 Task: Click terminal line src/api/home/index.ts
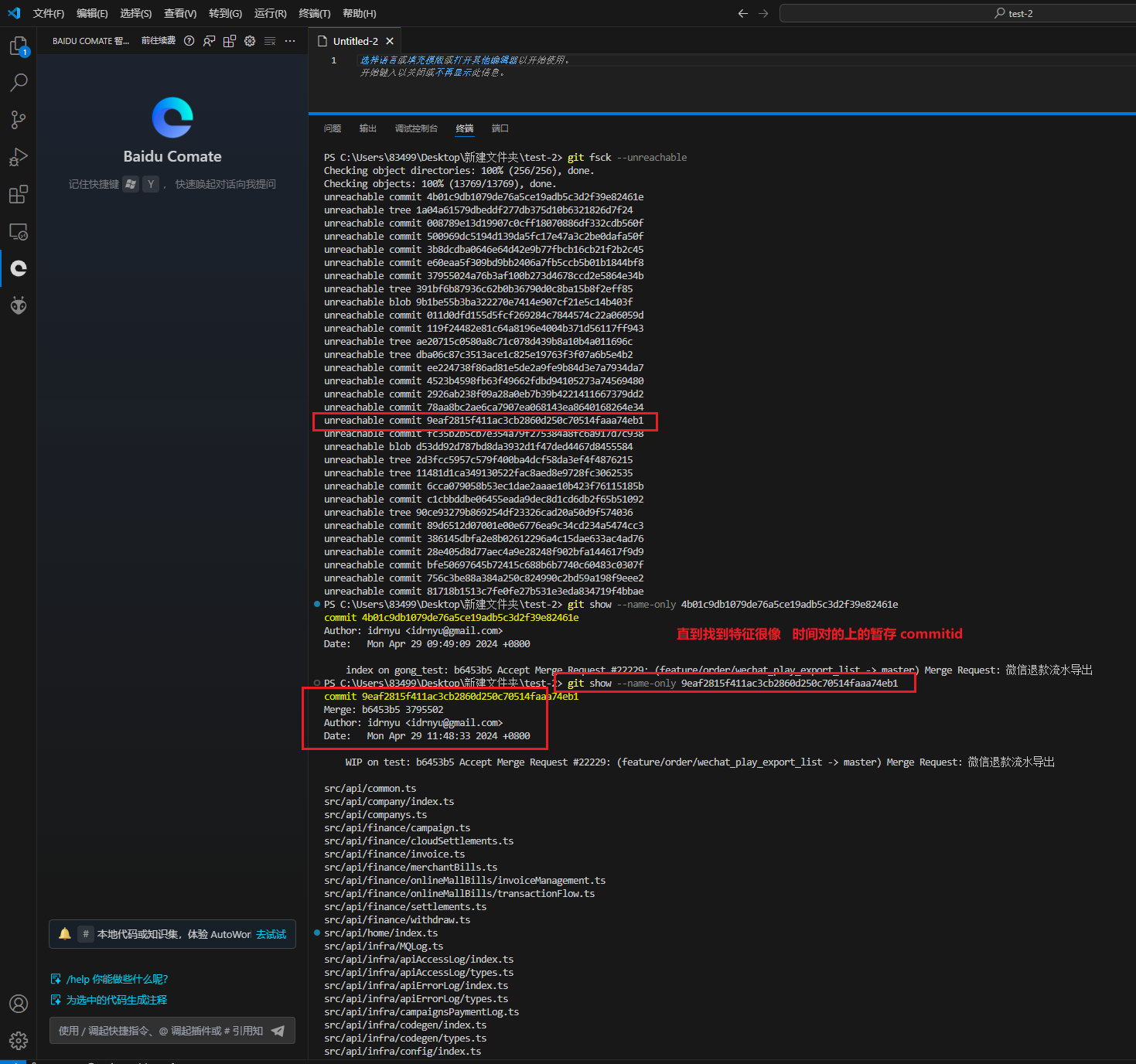tap(380, 933)
